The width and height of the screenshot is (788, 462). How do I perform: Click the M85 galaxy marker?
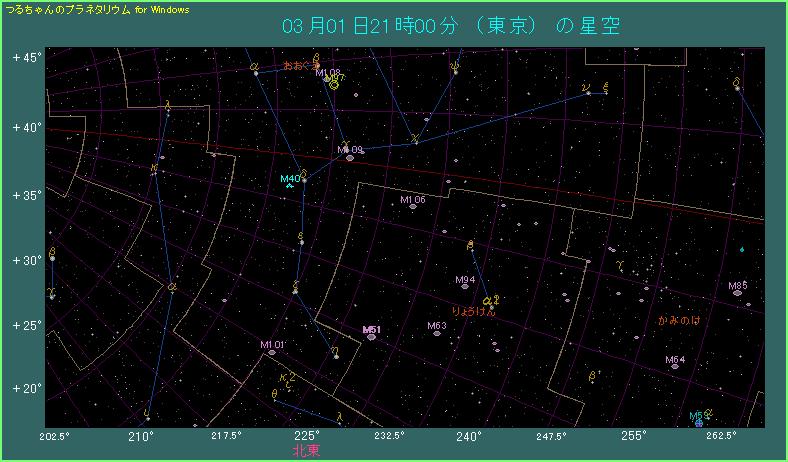[737, 292]
